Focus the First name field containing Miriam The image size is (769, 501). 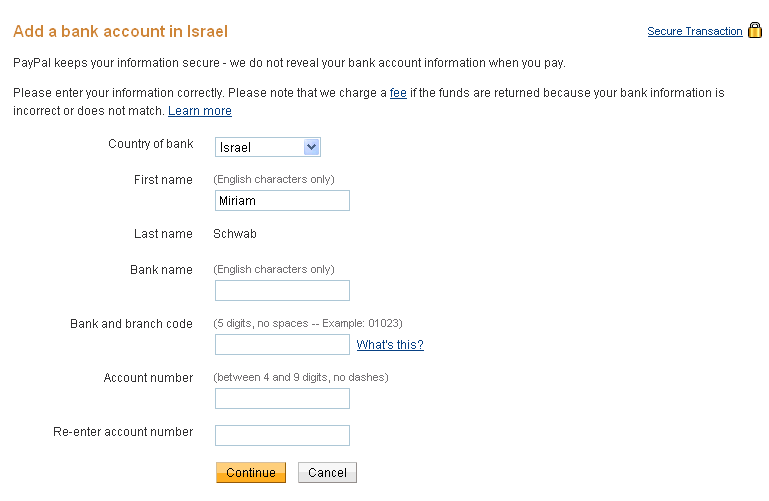(x=282, y=201)
